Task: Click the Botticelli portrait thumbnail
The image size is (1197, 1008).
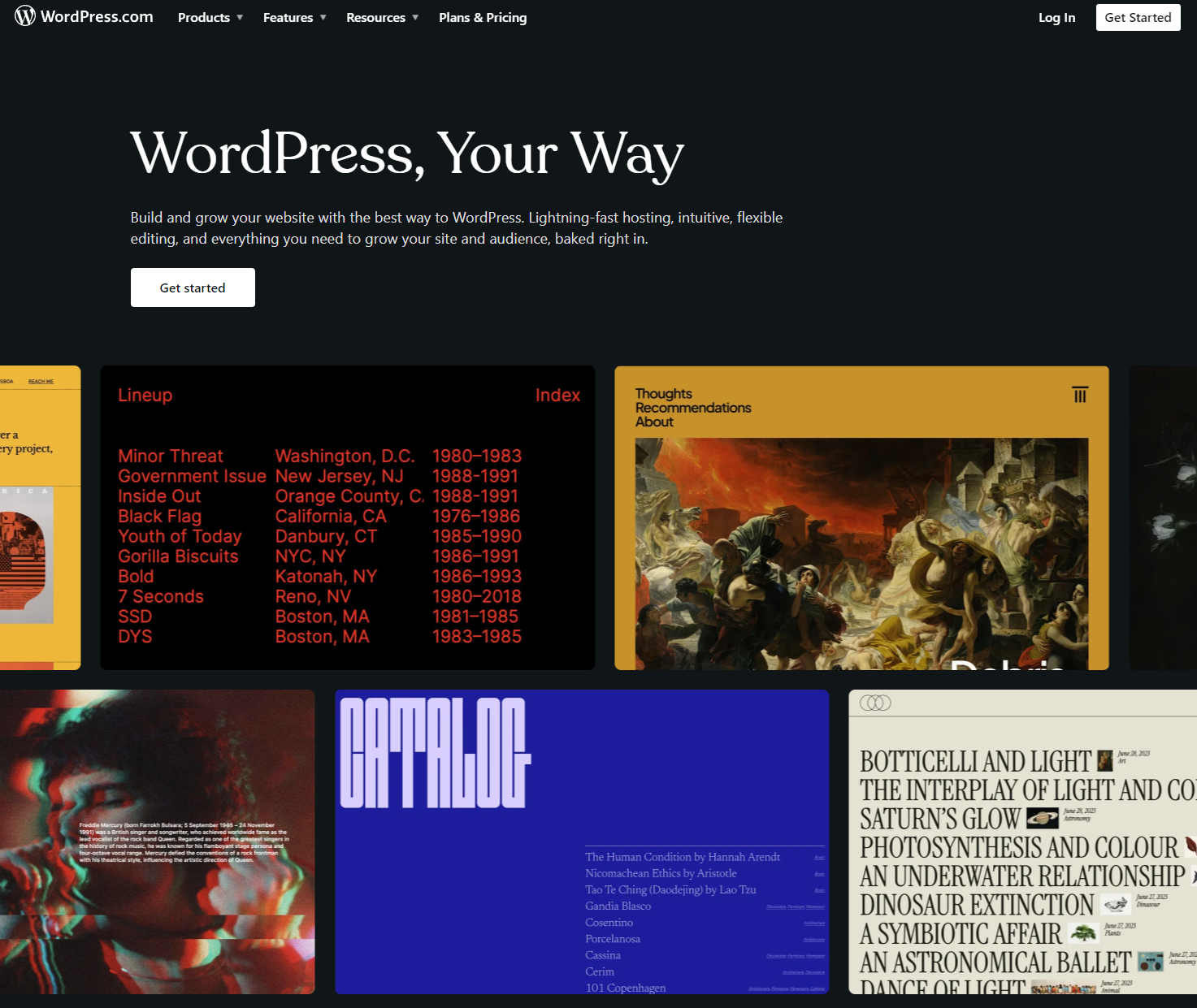Action: click(1105, 761)
